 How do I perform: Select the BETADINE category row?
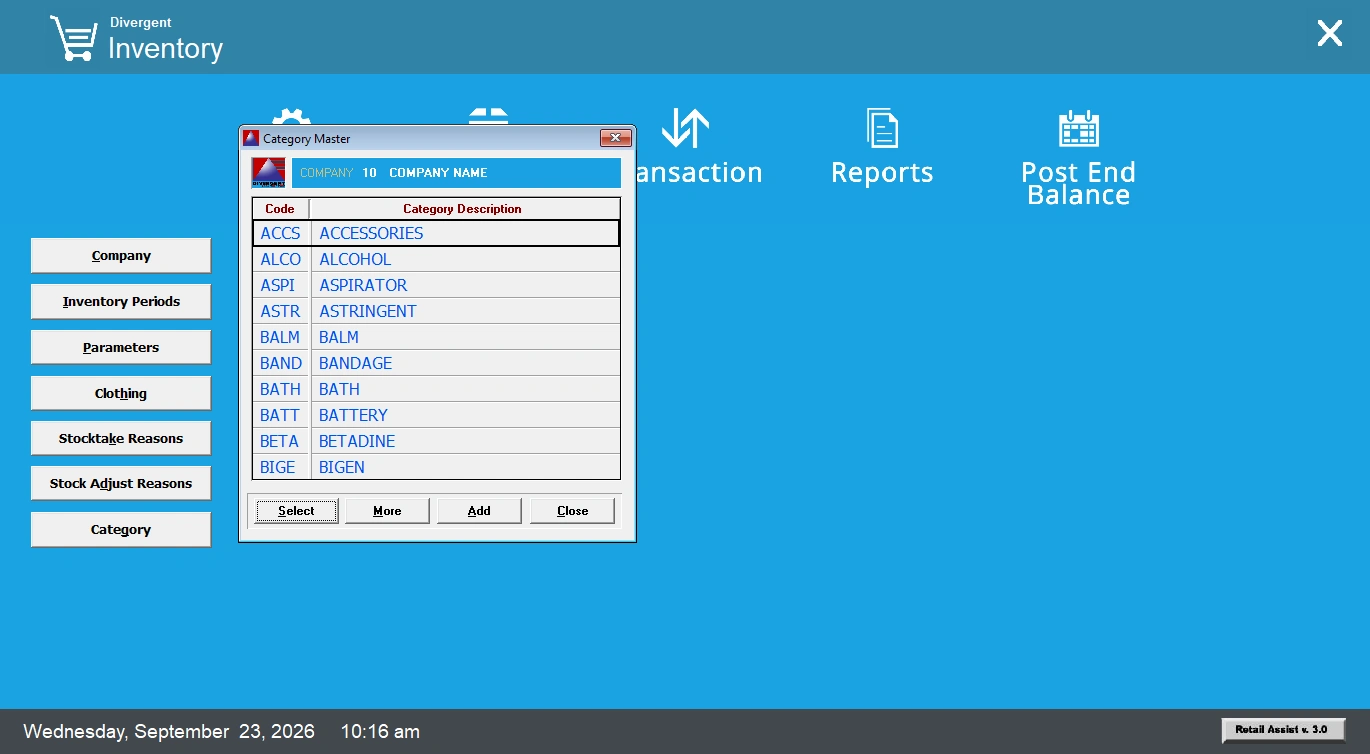coord(436,441)
